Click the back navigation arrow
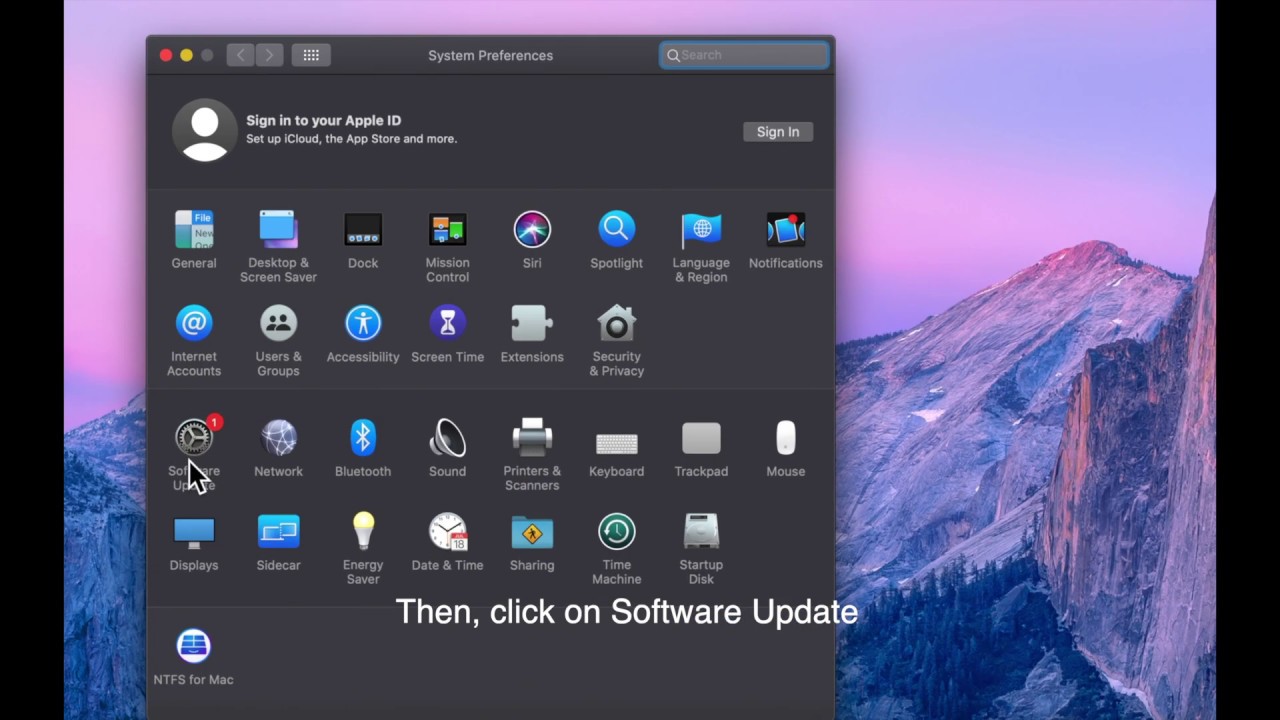Image resolution: width=1280 pixels, height=720 pixels. (240, 55)
